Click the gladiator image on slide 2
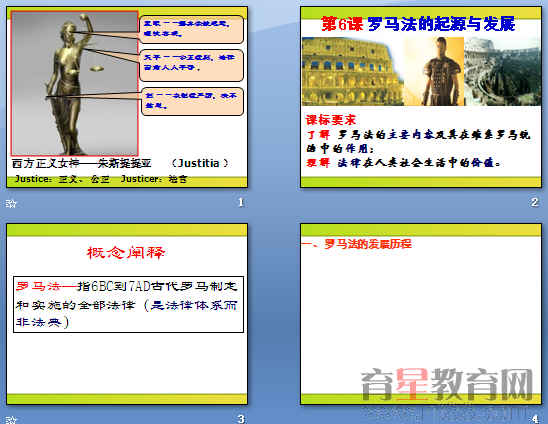548x424 pixels. 434,72
